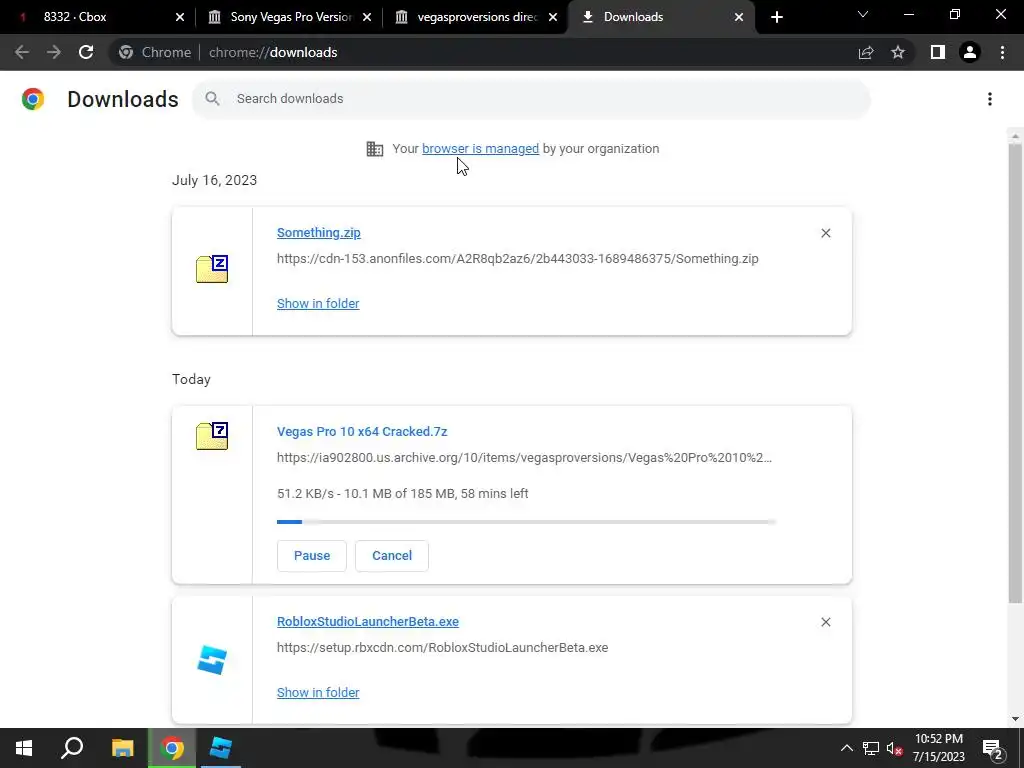Remove RobloxStudioLauncherBeta.exe from the list

coord(825,622)
